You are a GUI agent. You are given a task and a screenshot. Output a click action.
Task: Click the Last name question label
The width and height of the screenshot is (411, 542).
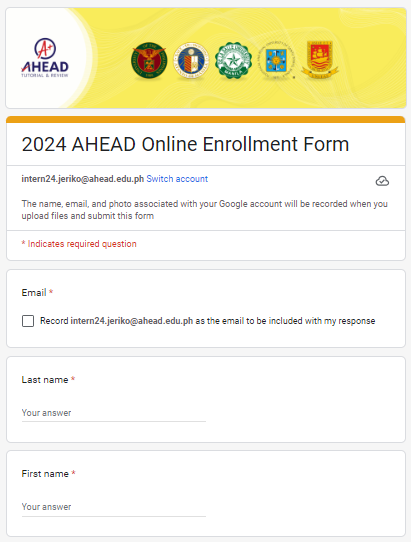(45, 380)
